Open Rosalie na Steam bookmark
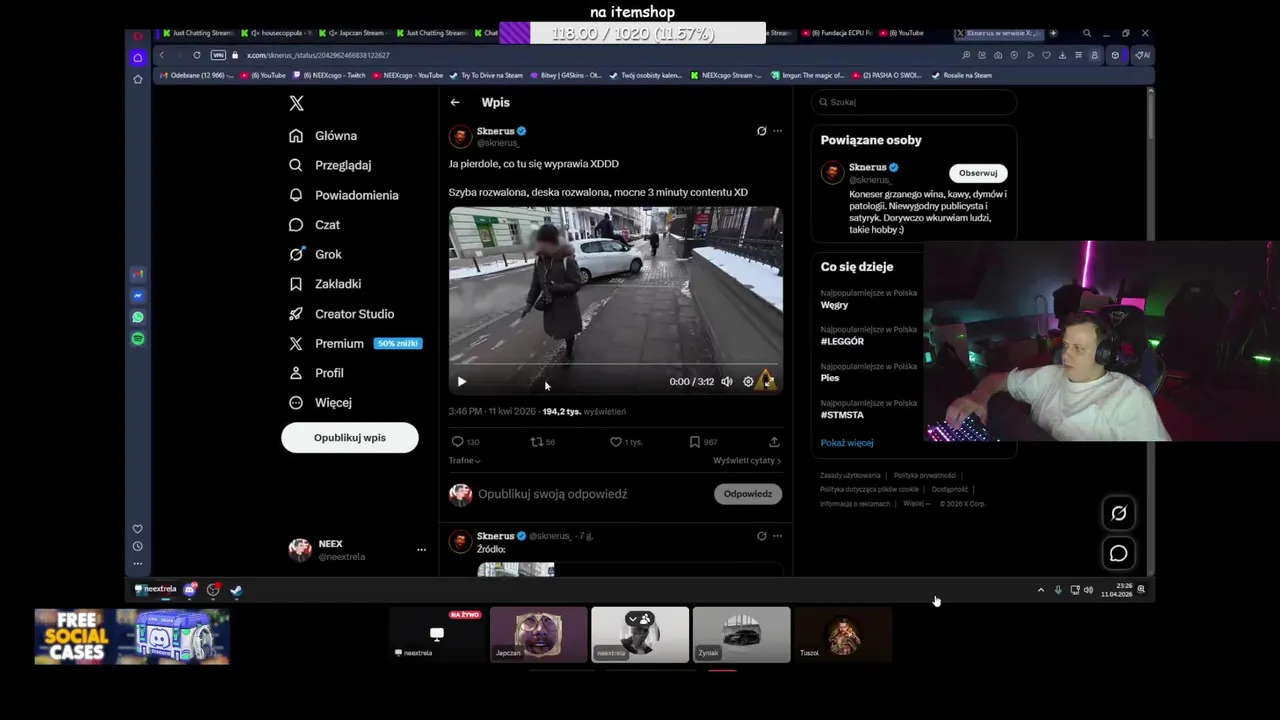 962,75
